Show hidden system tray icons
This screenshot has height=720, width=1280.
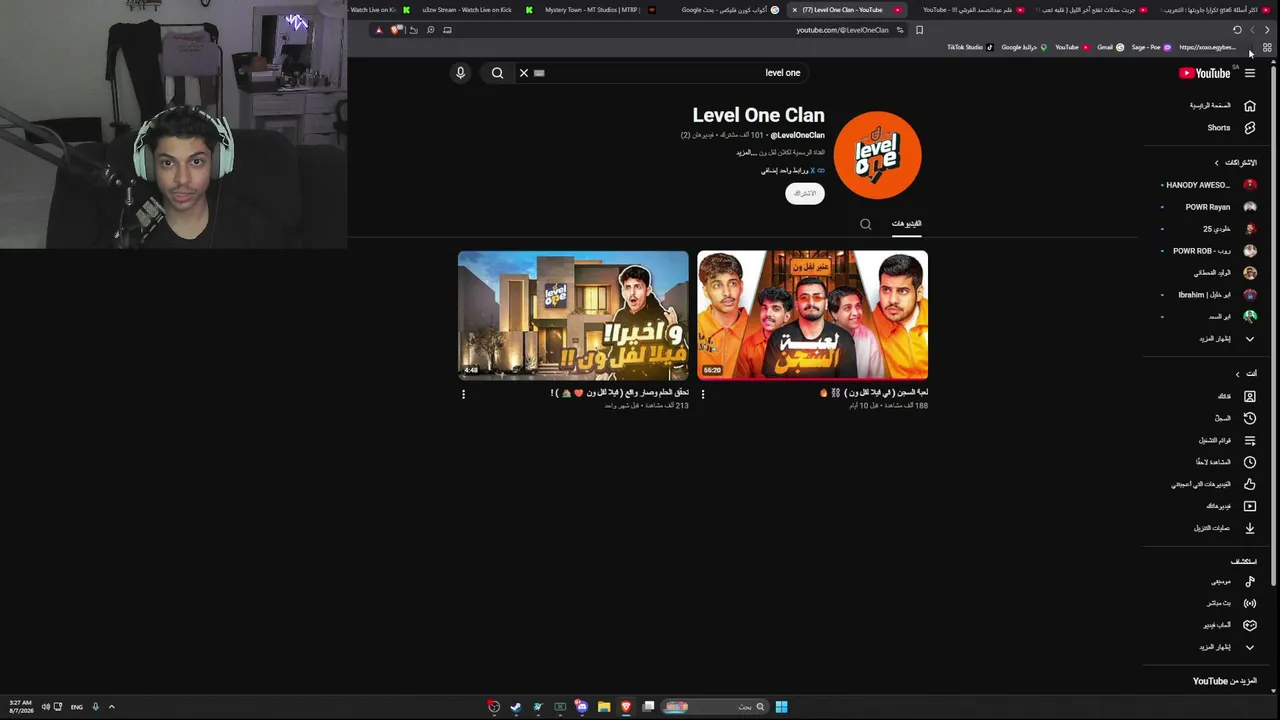pyautogui.click(x=111, y=707)
